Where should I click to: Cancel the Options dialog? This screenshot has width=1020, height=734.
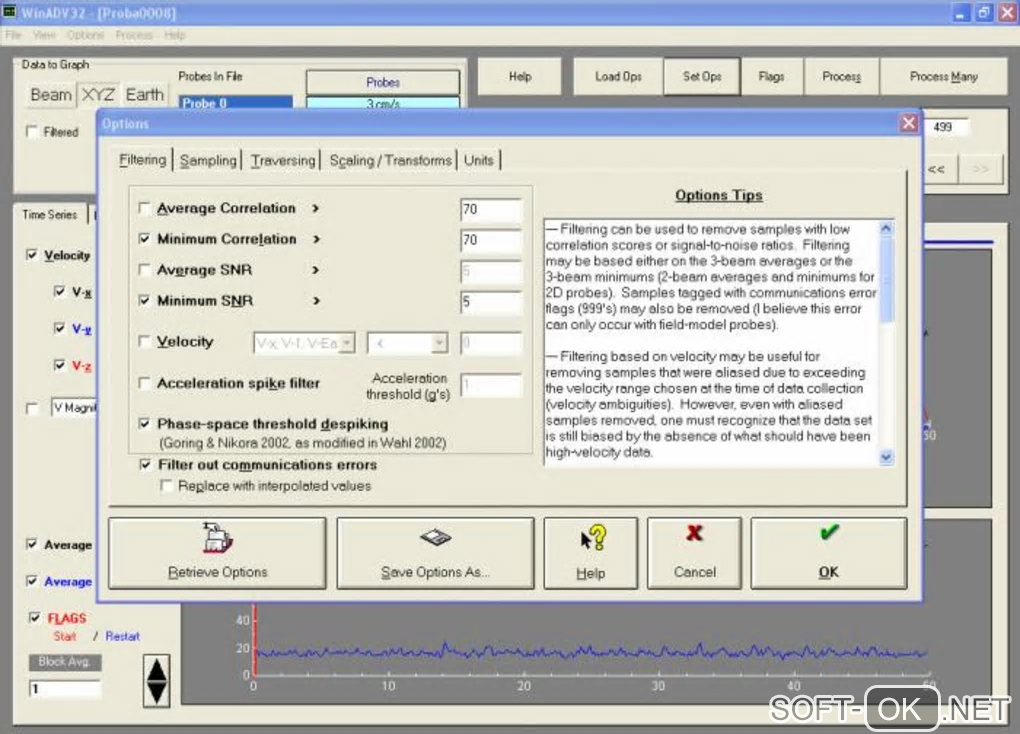(x=694, y=554)
